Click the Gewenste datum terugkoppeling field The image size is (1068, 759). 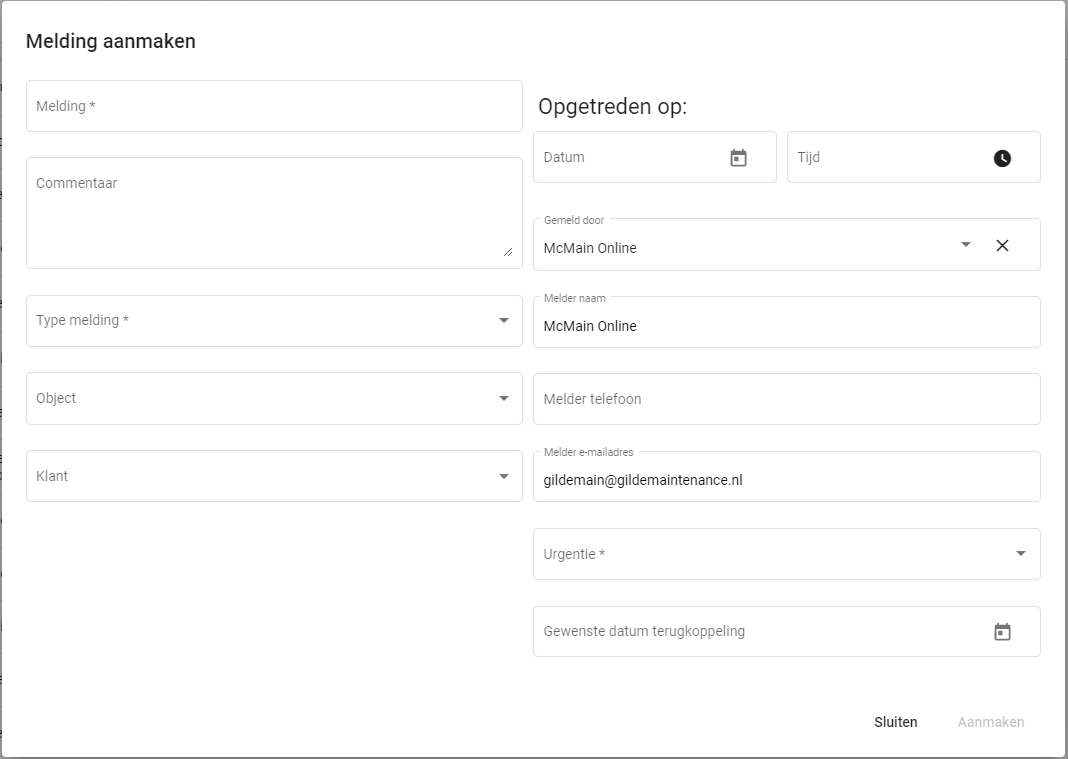tap(760, 632)
